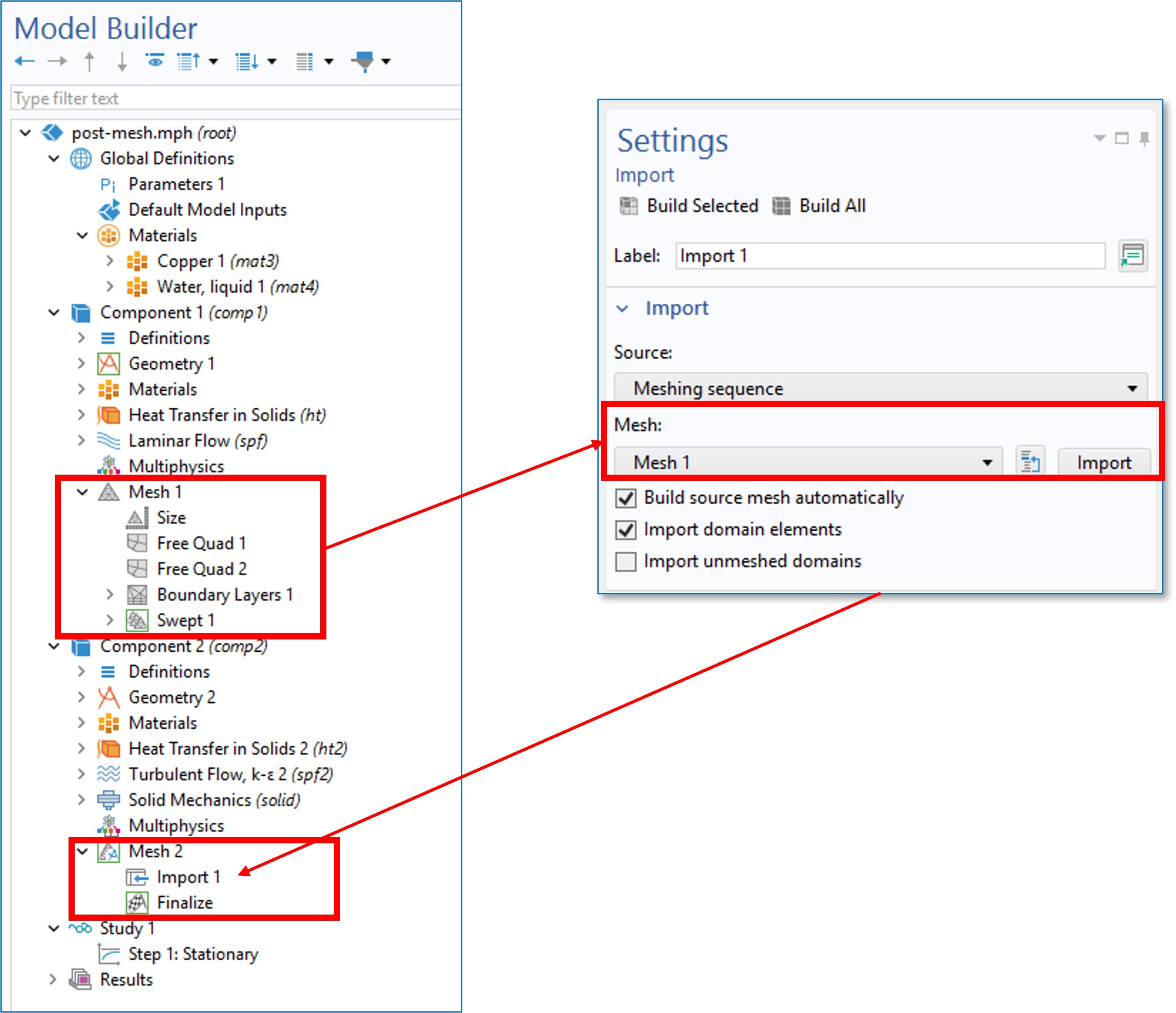Click the Import button
Screen dimensions: 1176x1013
click(x=1104, y=462)
